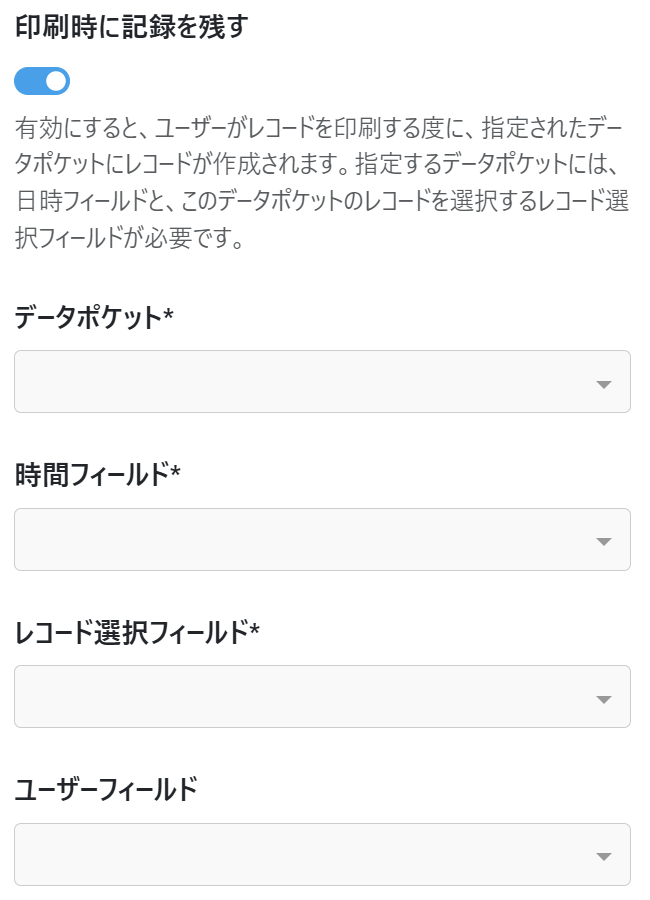Click the データポケット dropdown arrow icon
The image size is (650, 900).
pos(603,384)
